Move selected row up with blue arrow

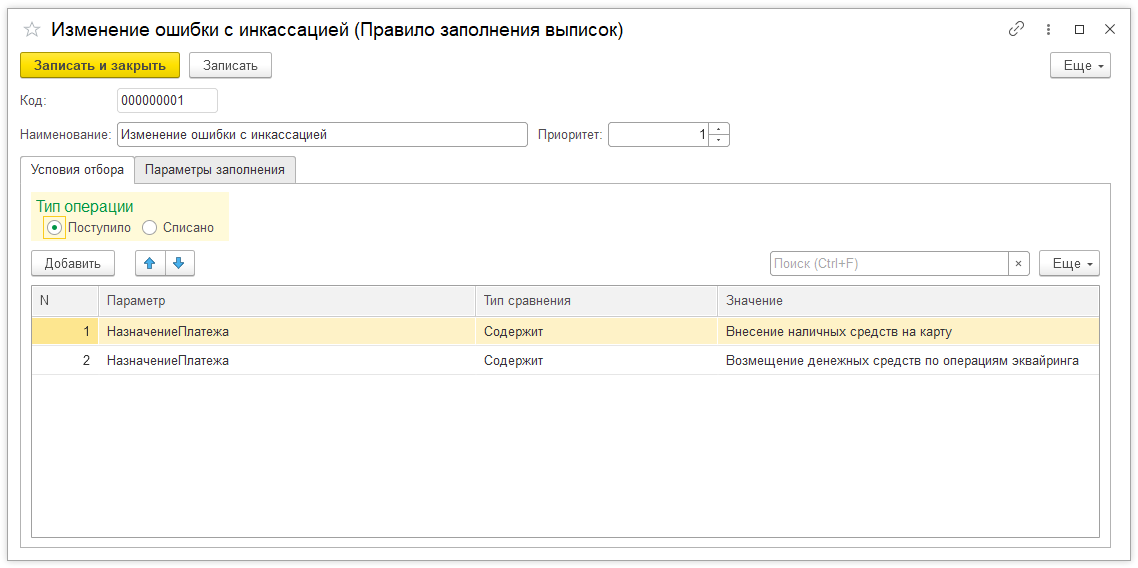point(150,264)
